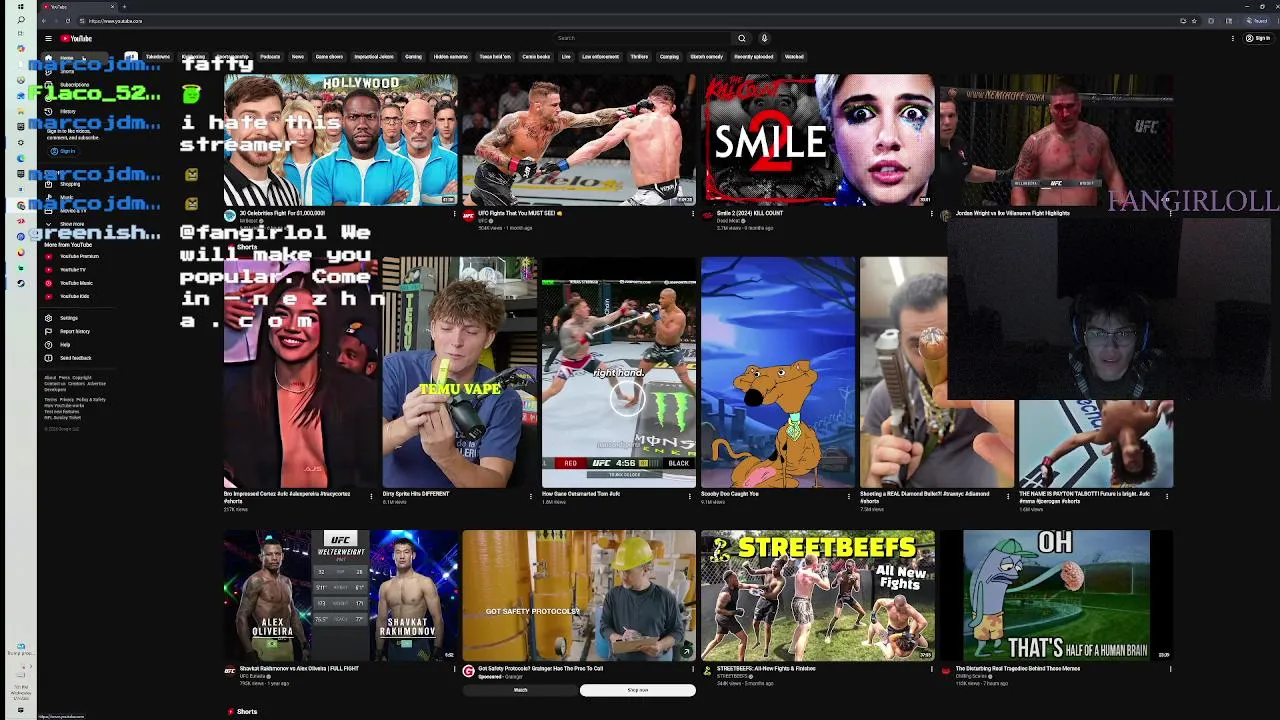
Task: Click the Sign in button at top right
Action: pos(1259,38)
